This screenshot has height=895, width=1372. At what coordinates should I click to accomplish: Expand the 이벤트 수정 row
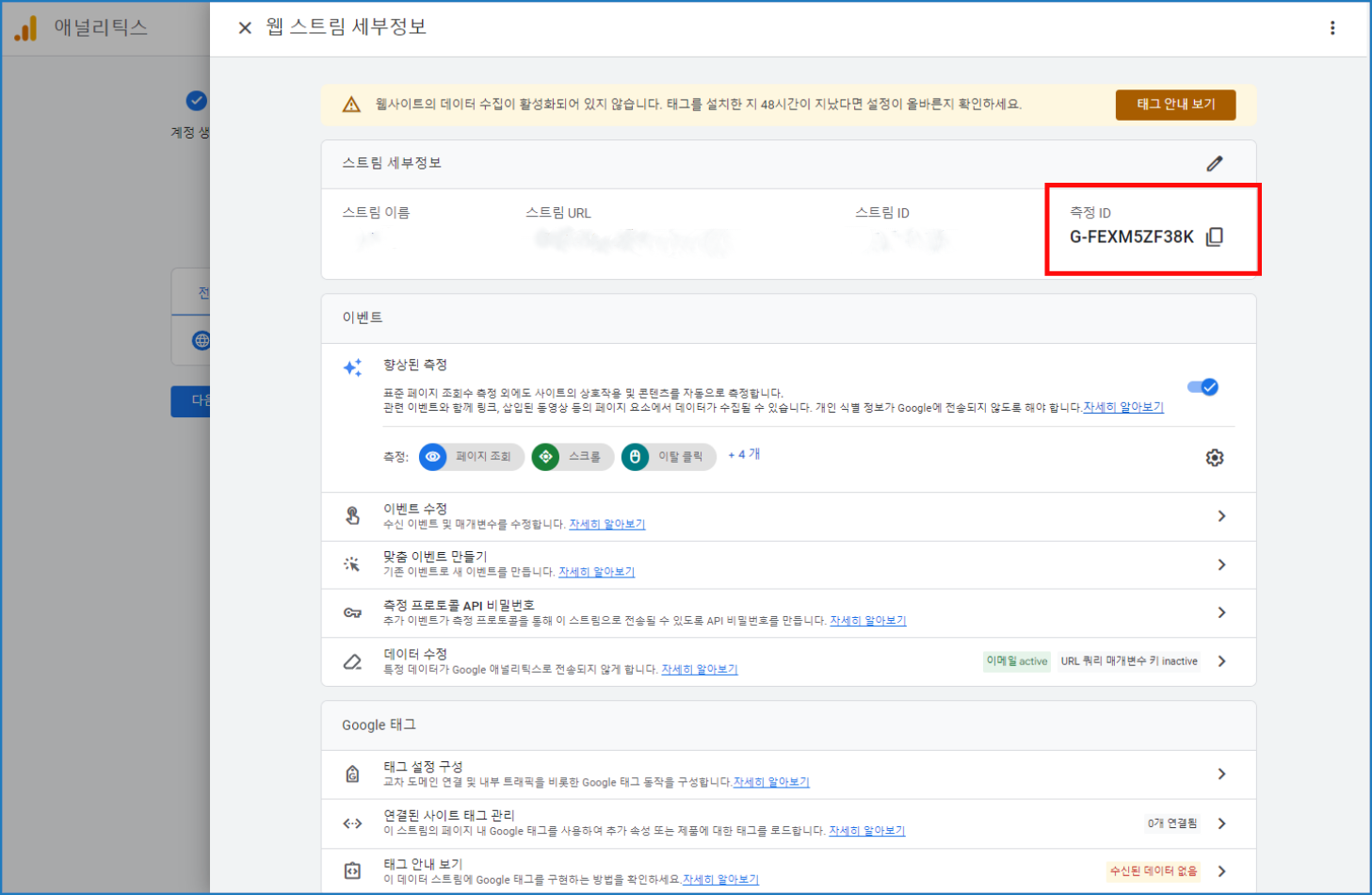point(1221,516)
